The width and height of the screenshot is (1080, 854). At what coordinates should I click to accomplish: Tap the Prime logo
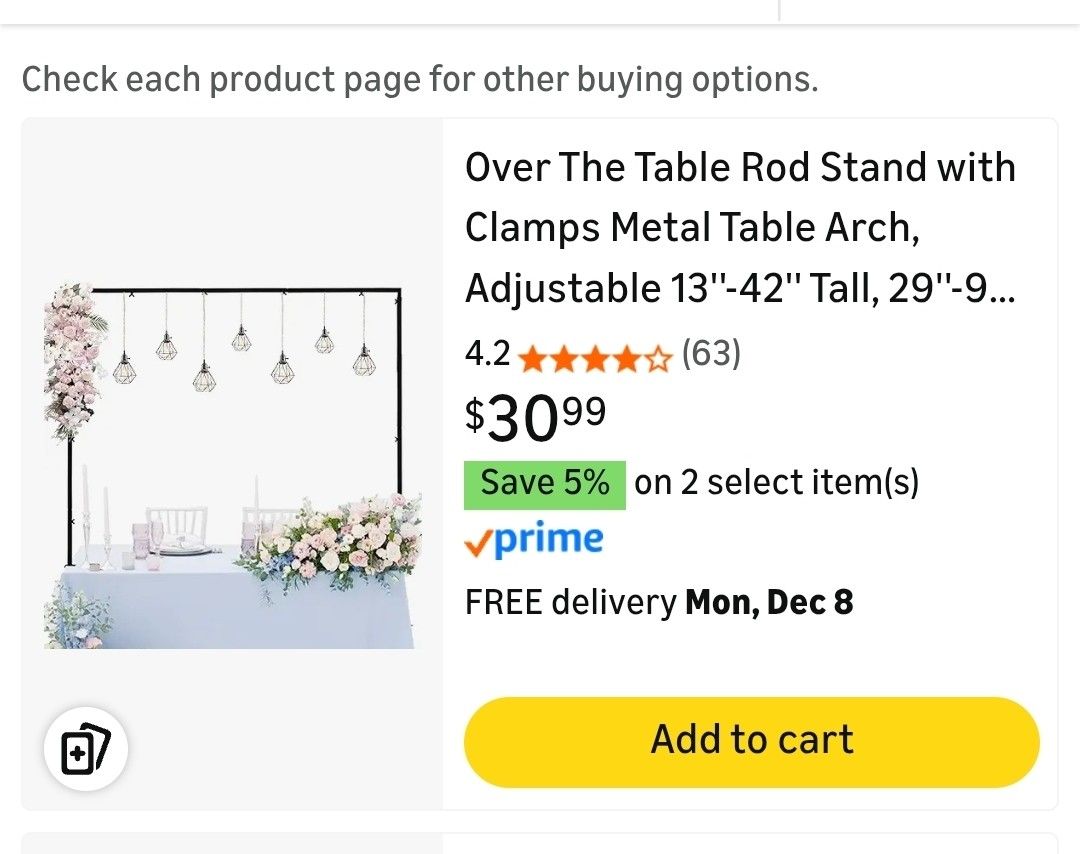point(534,540)
